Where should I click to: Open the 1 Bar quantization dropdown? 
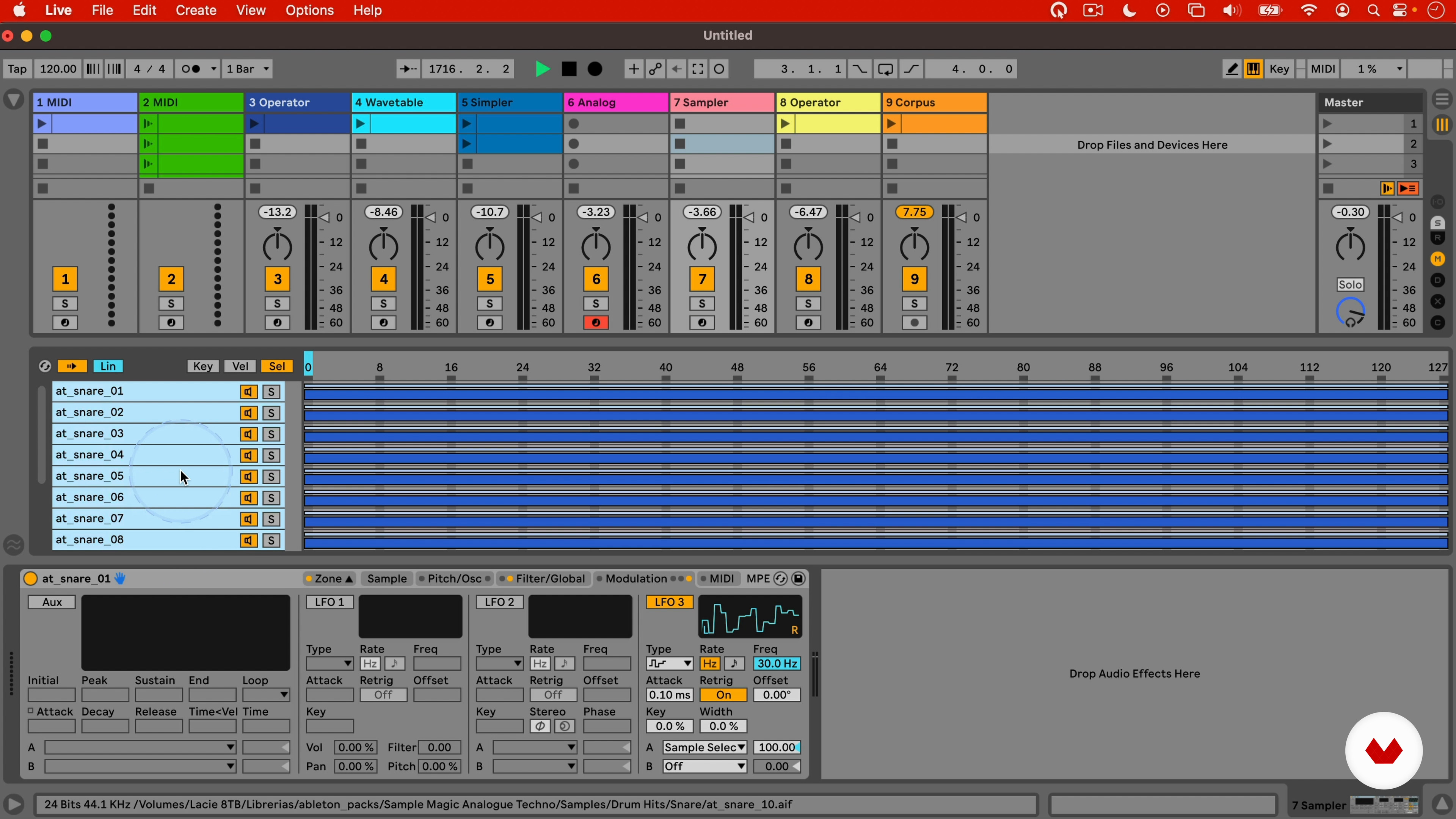click(x=248, y=69)
